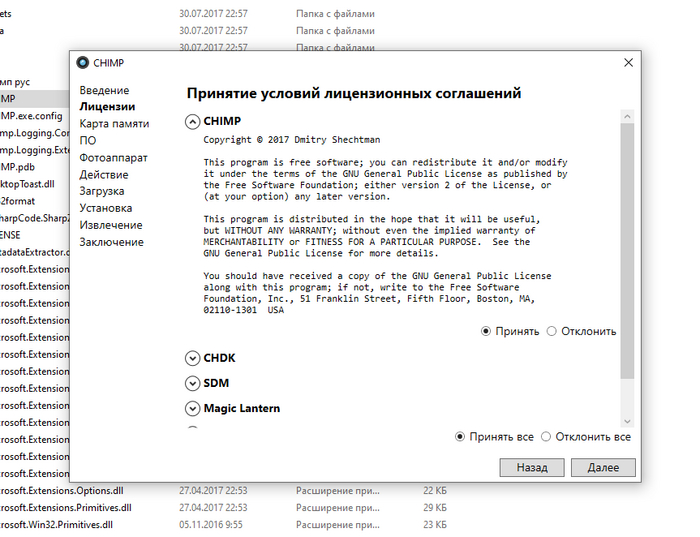Open the Установка step

(106, 208)
